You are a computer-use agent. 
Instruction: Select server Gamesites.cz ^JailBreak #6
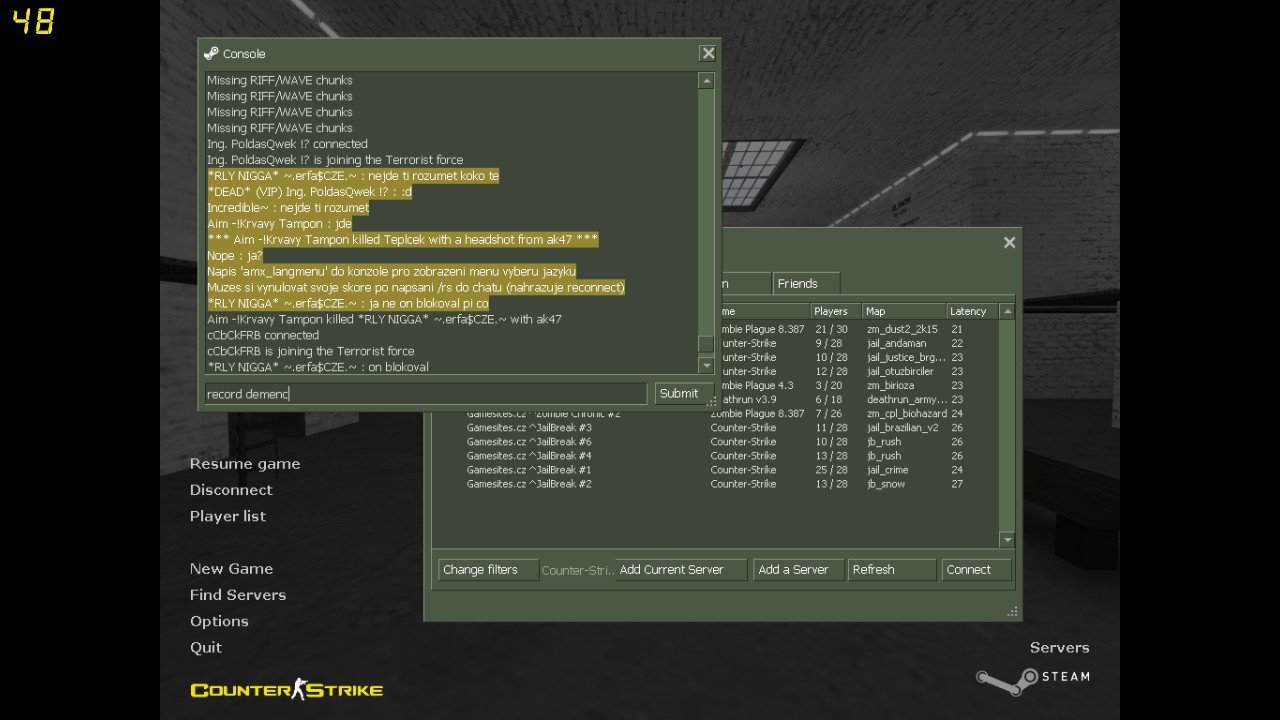click(715, 442)
